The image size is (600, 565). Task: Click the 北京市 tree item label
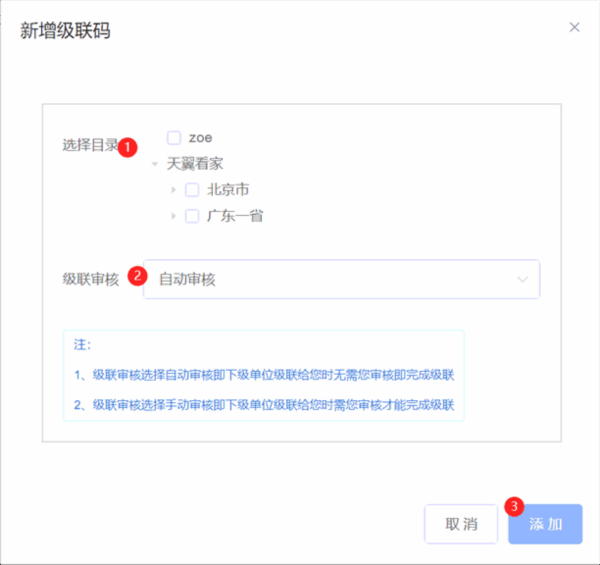click(228, 190)
